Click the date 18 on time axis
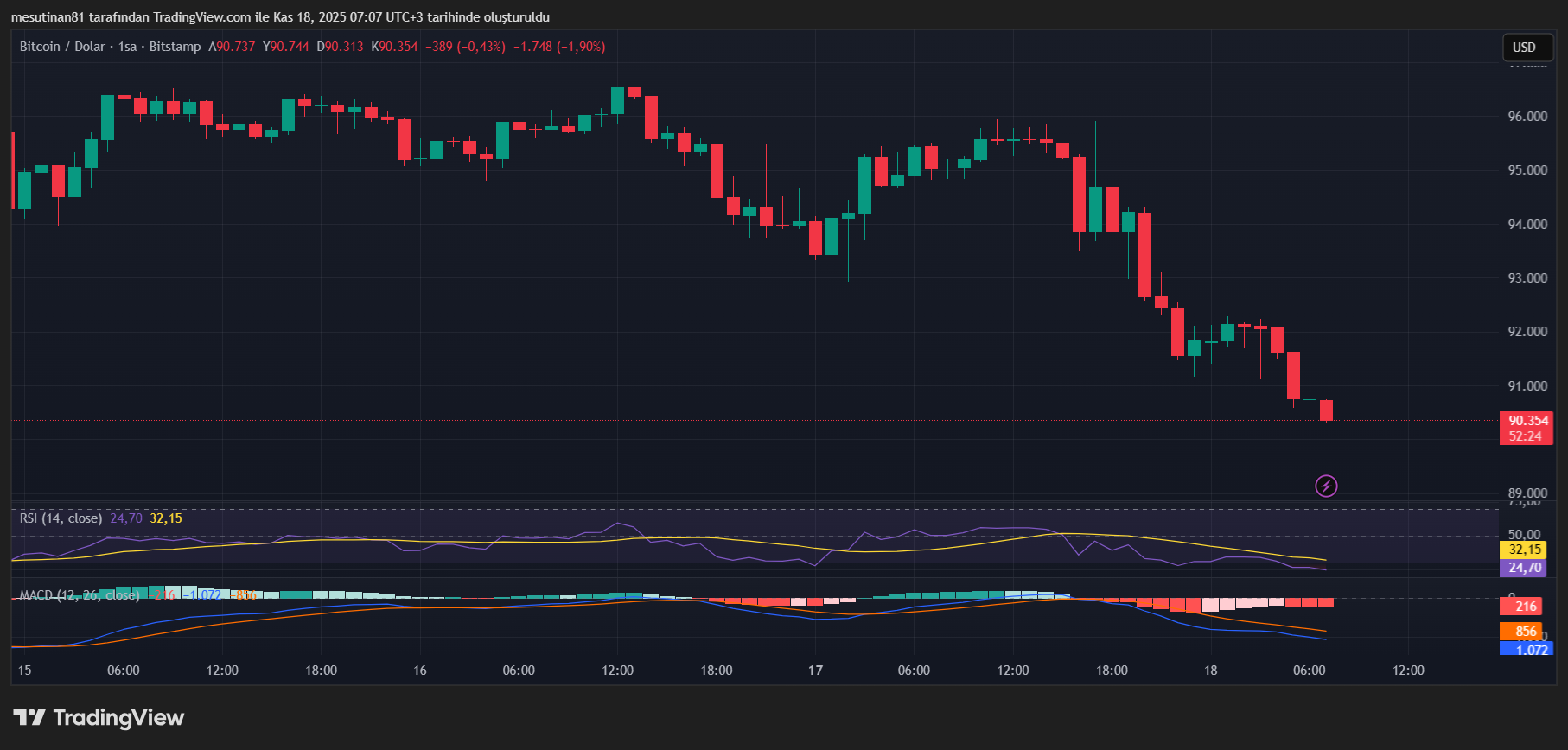Viewport: 1568px width, 750px height. (x=1210, y=671)
